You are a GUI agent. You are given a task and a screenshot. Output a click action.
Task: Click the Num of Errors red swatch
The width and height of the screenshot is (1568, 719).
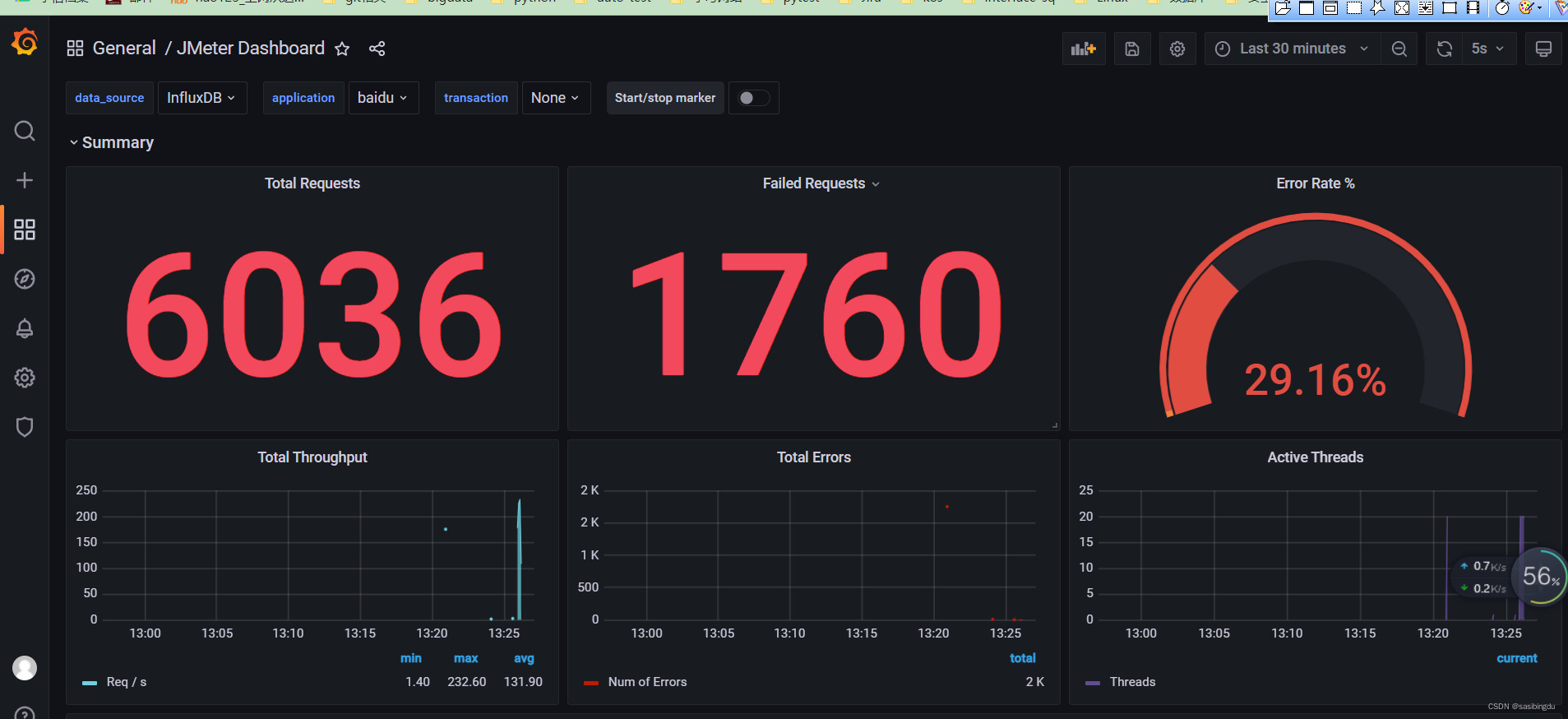pyautogui.click(x=590, y=683)
